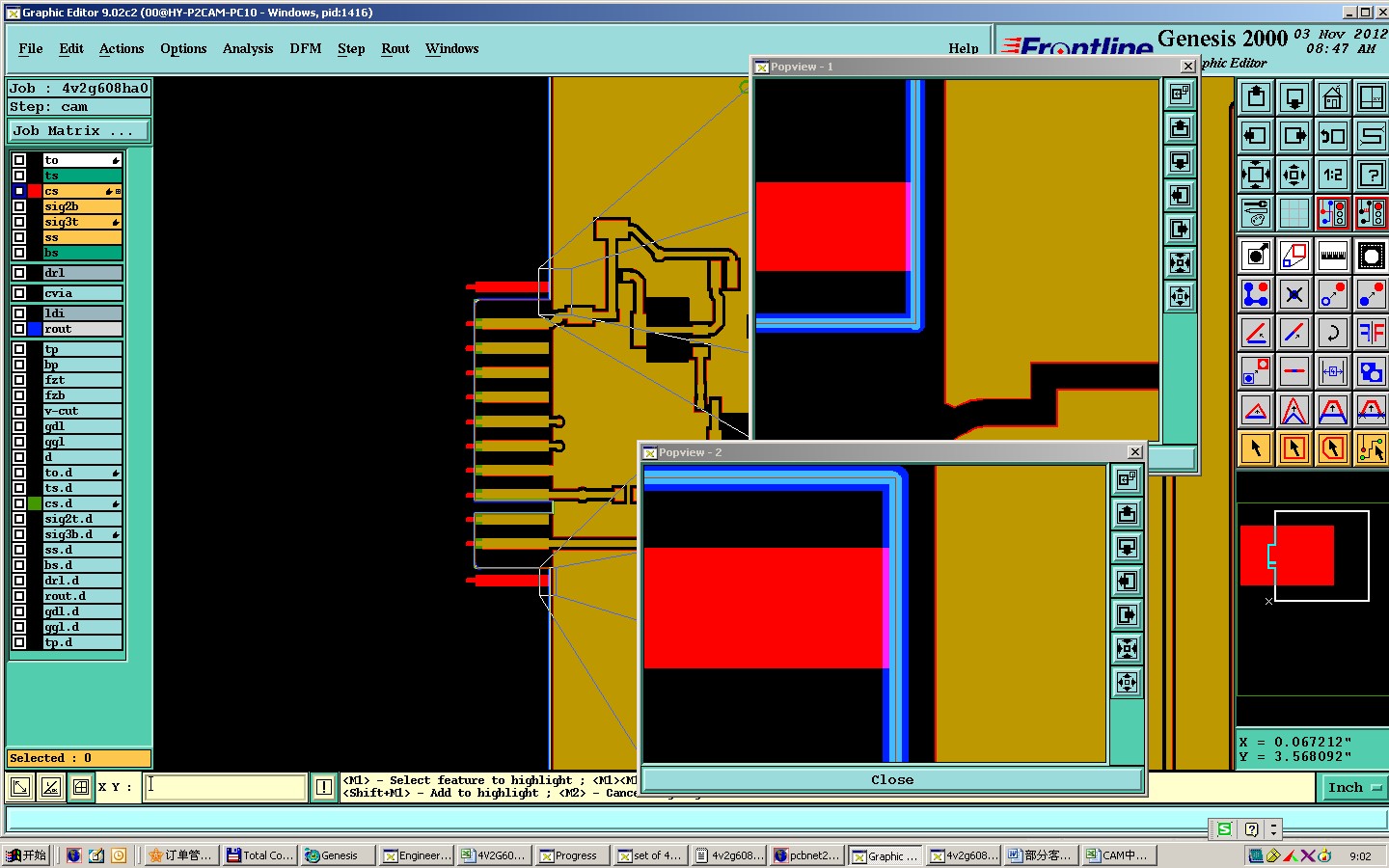Open the Inch units dropdown
The image size is (1389, 868).
[1353, 788]
